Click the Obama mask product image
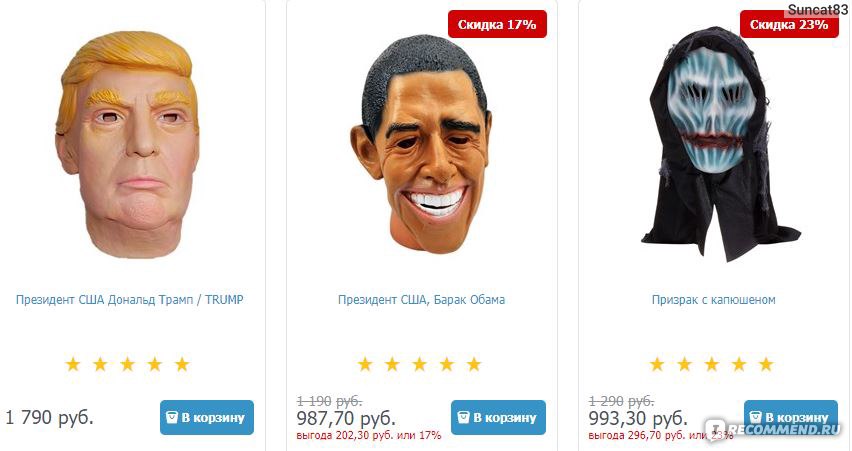852x451 pixels. click(x=421, y=144)
